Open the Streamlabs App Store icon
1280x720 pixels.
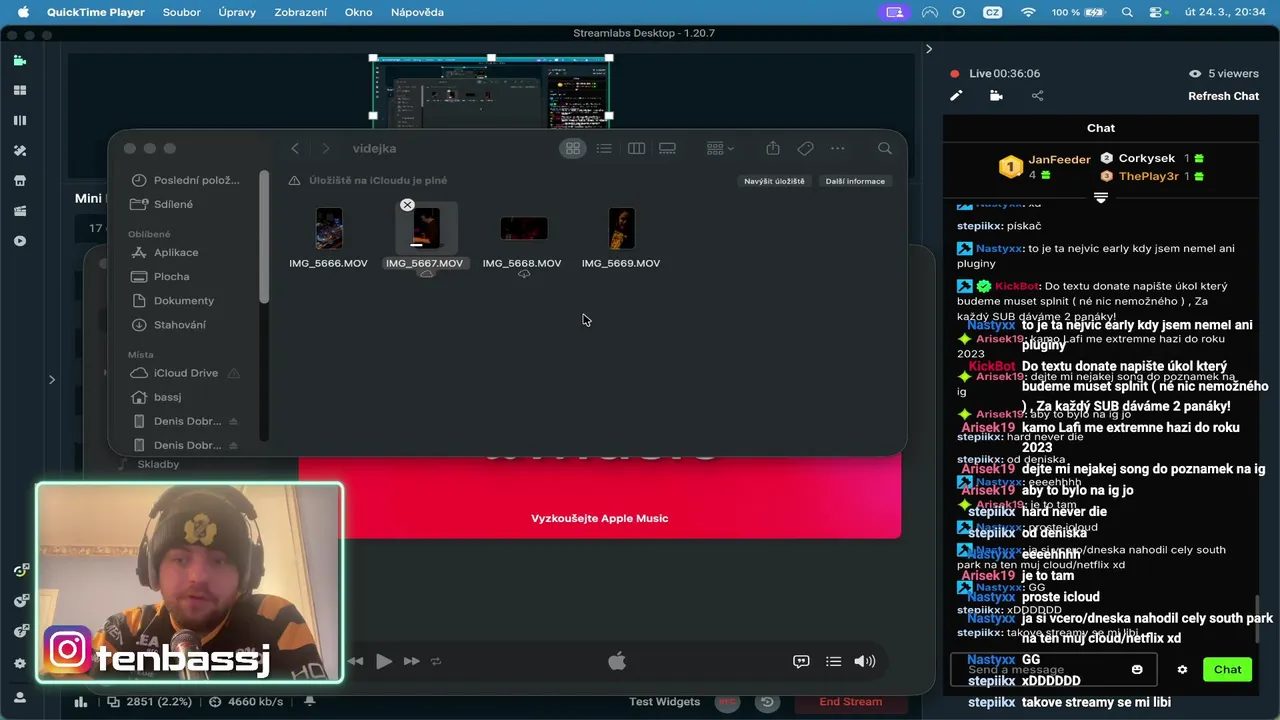pos(19,181)
